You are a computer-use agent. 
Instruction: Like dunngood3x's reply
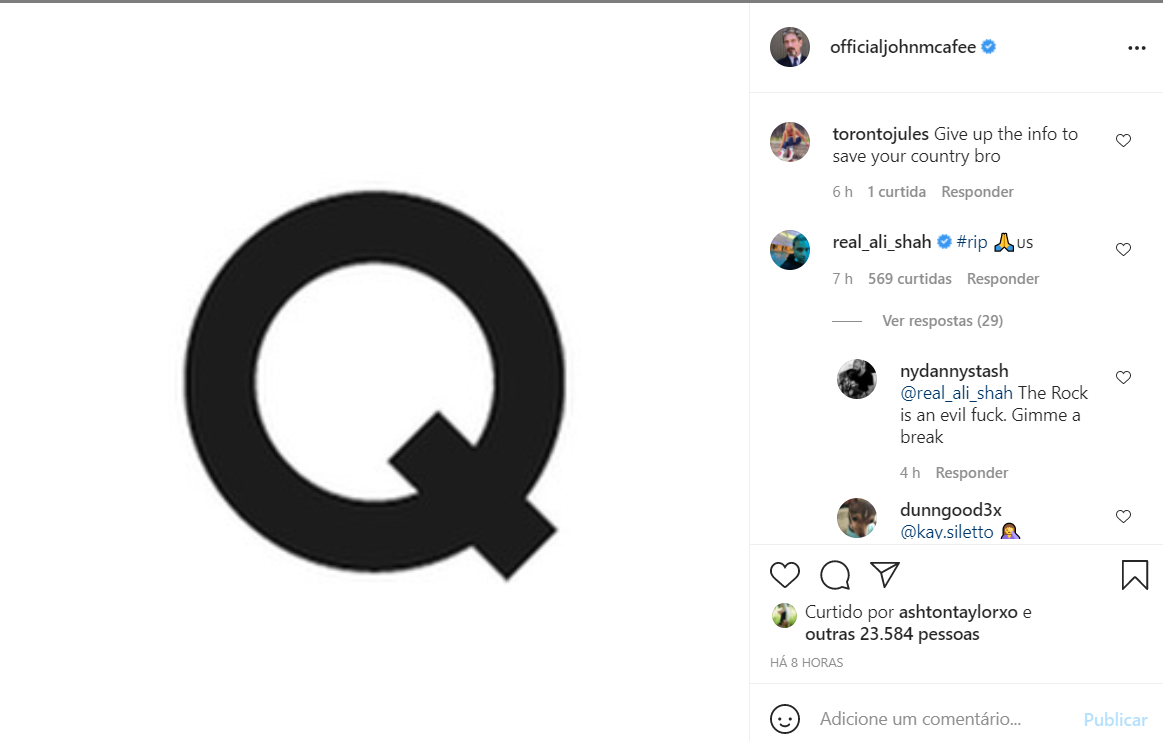pos(1123,517)
